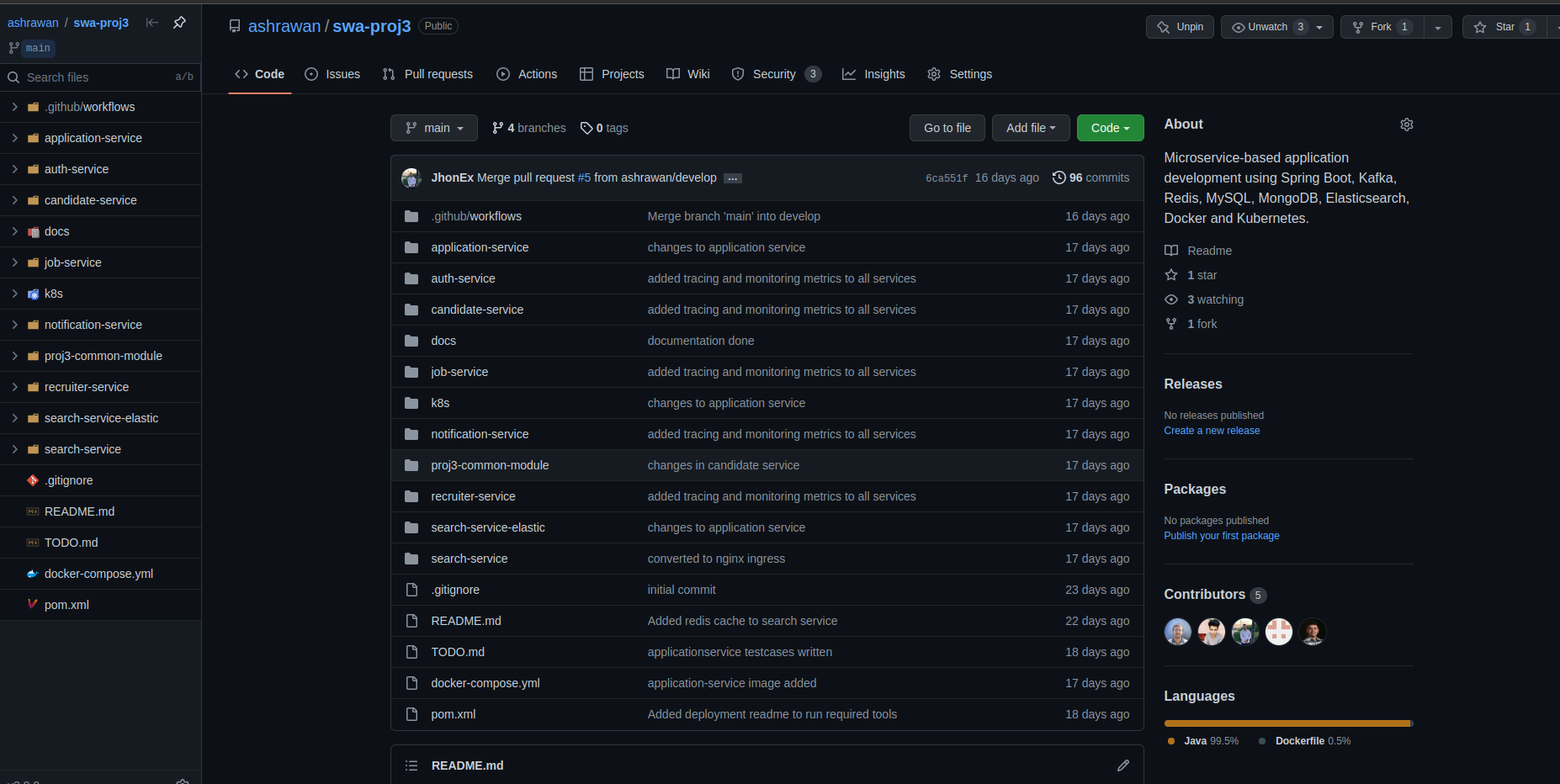Image resolution: width=1560 pixels, height=784 pixels.
Task: Click the commit history clock icon showing 96 commits
Action: pos(1059,177)
